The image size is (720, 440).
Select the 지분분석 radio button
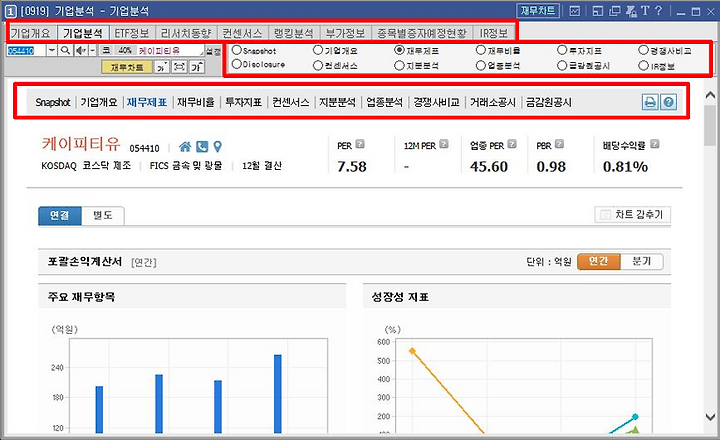pos(399,65)
